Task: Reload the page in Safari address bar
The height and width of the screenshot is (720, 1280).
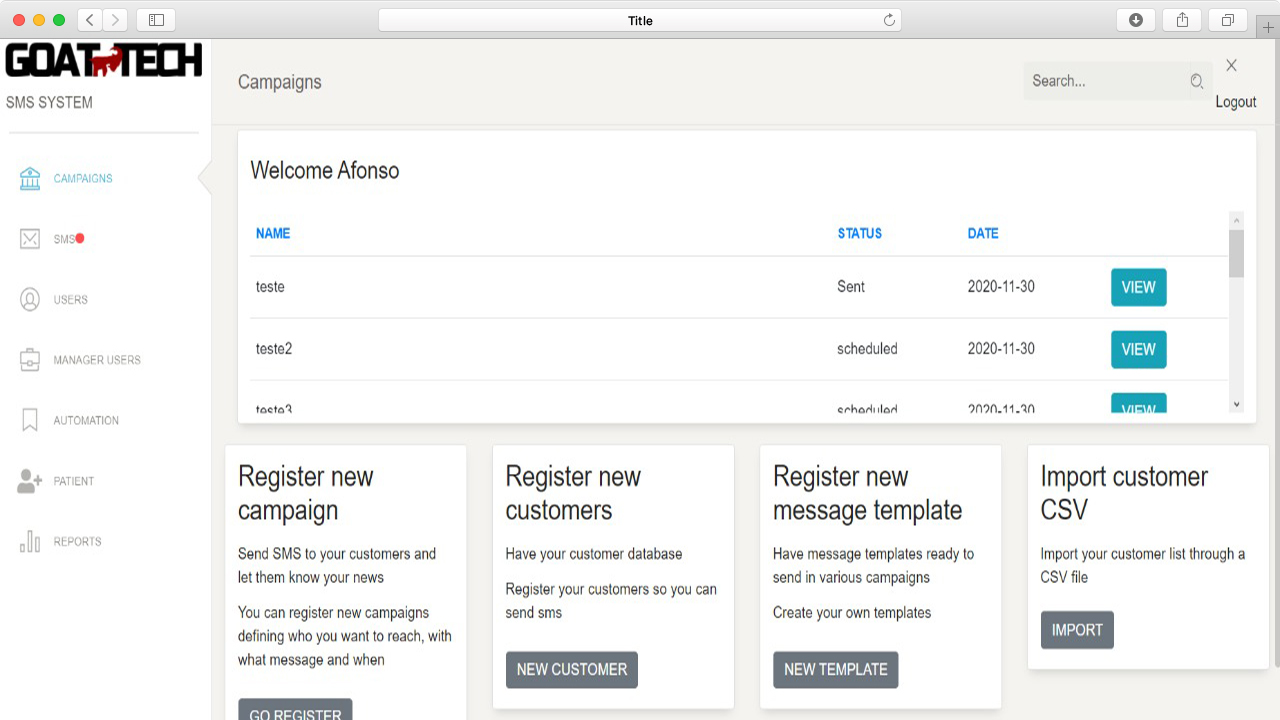Action: pos(888,20)
